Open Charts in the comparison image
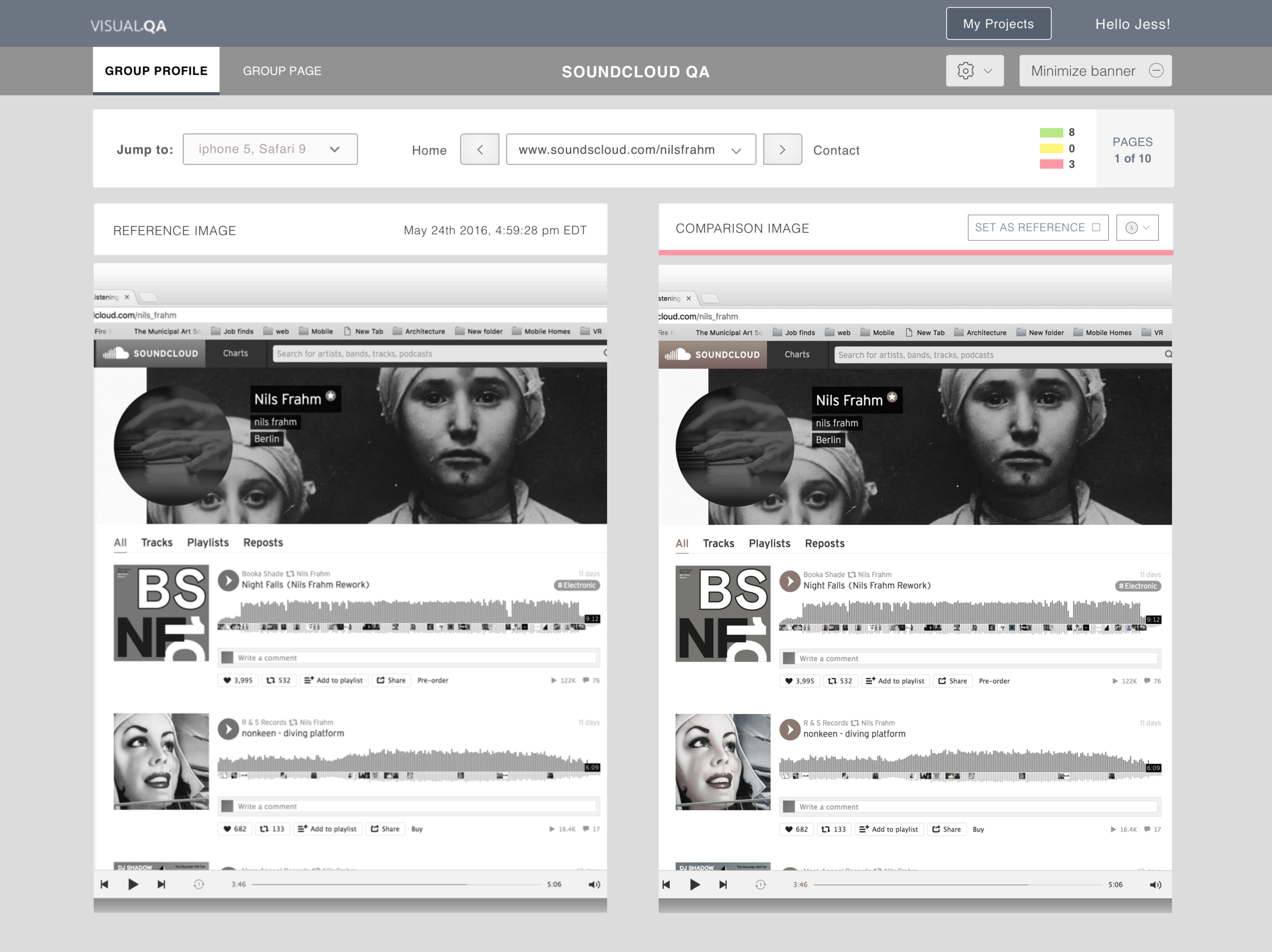Viewport: 1272px width, 952px height. 797,354
